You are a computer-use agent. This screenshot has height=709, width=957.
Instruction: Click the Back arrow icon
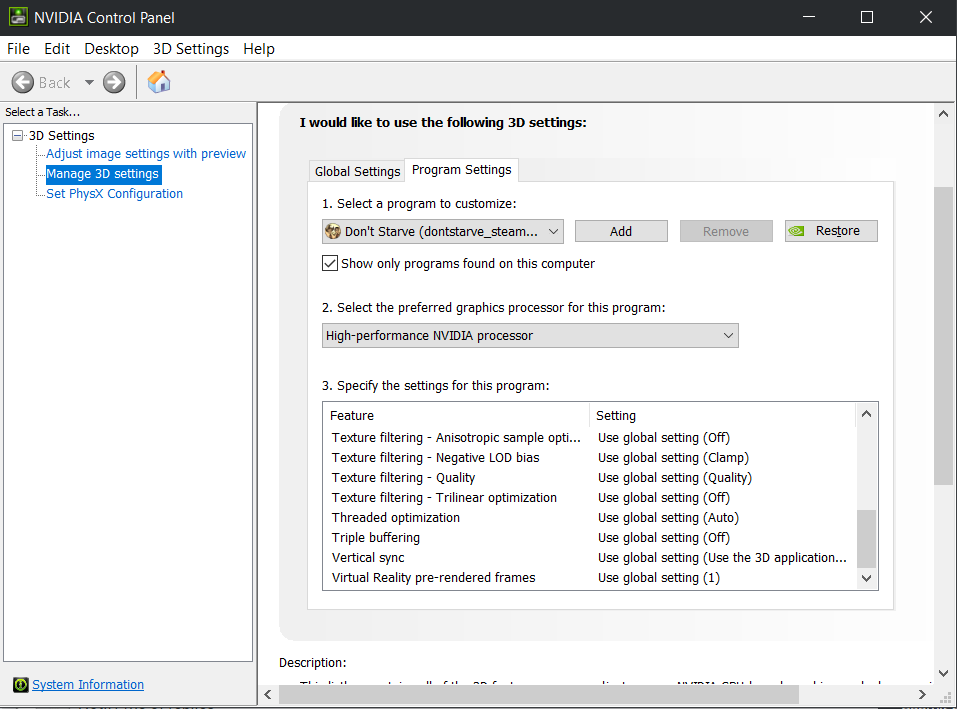pyautogui.click(x=23, y=82)
